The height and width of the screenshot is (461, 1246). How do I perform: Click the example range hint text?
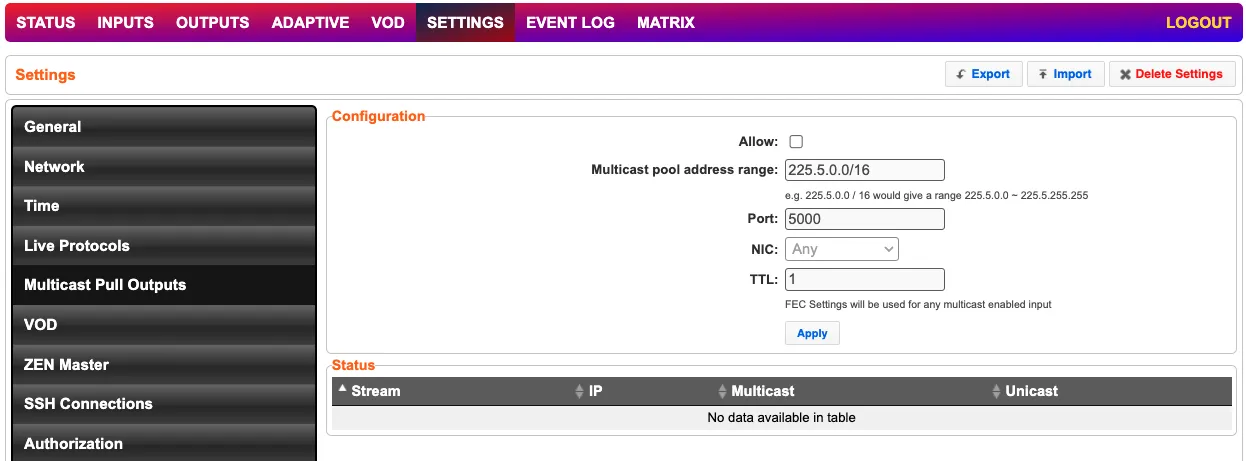(936, 196)
